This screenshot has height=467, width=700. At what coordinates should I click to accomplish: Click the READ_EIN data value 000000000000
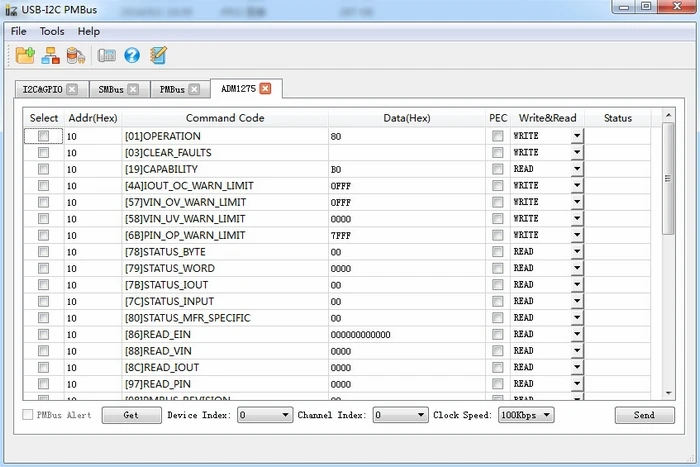[x=360, y=334]
